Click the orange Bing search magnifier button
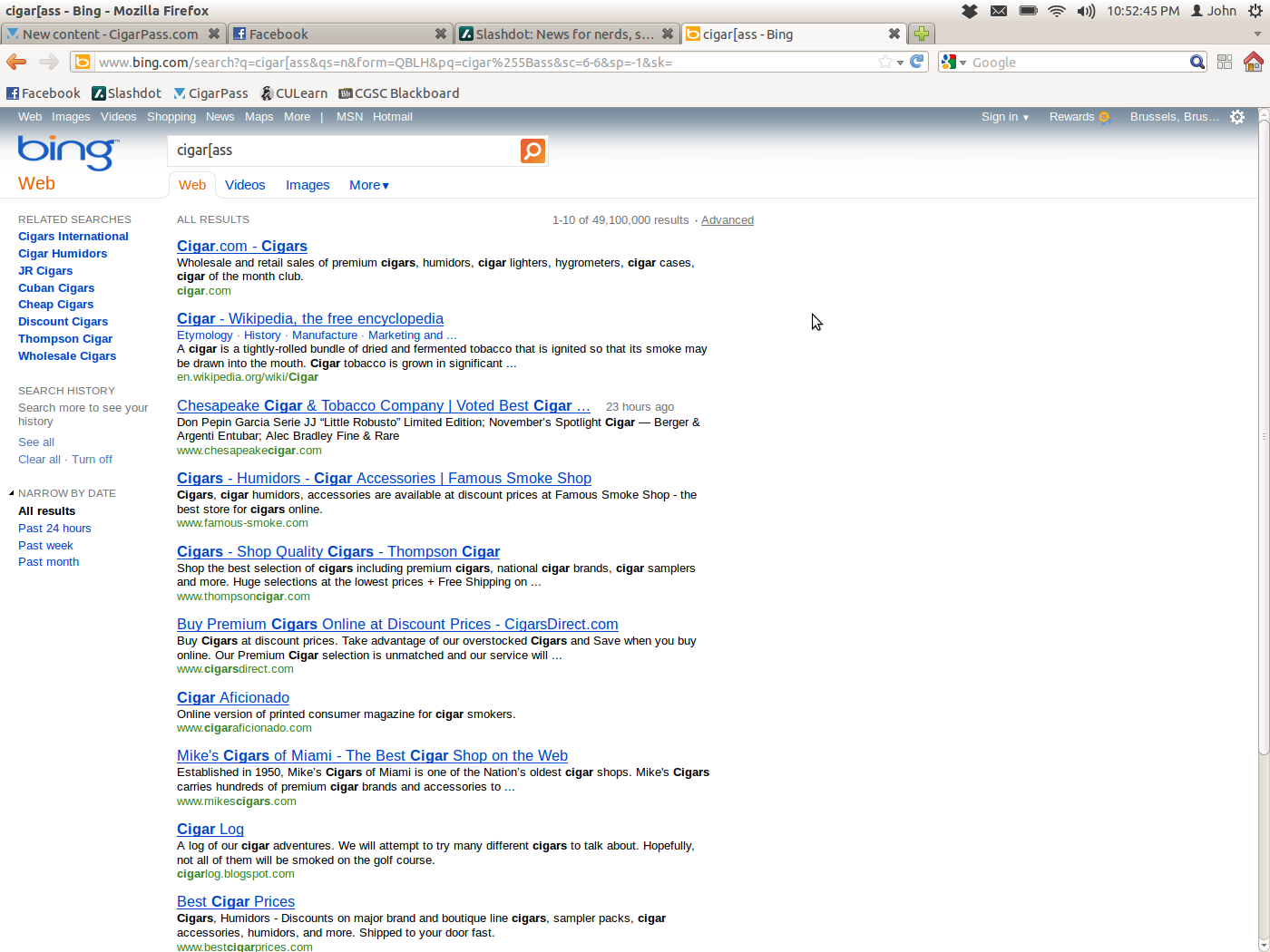Viewport: 1270px width, 952px height. click(532, 151)
